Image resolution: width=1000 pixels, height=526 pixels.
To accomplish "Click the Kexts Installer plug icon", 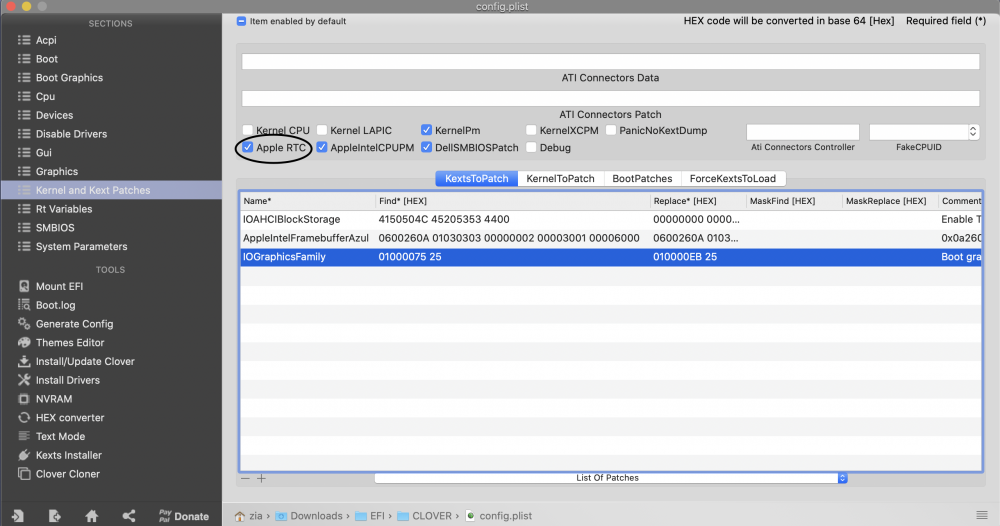I will coord(25,456).
